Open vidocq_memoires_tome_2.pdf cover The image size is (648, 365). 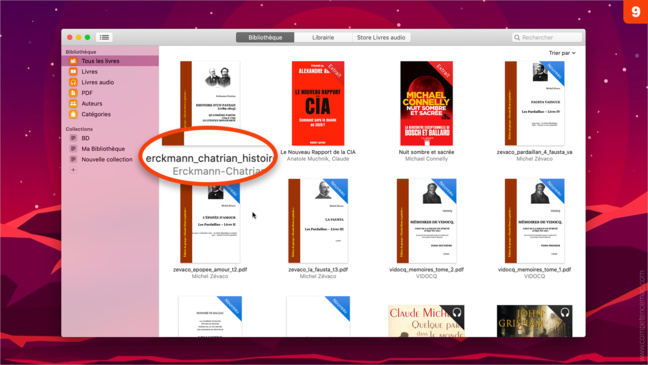tap(426, 221)
